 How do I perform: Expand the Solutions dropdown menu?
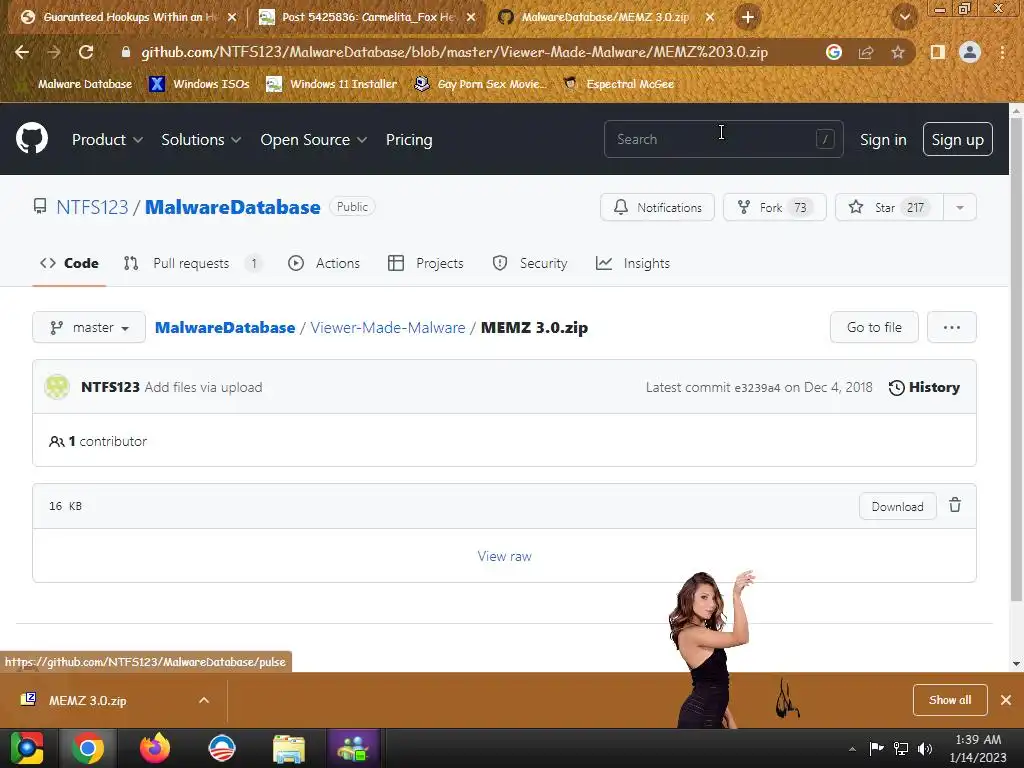pyautogui.click(x=201, y=140)
